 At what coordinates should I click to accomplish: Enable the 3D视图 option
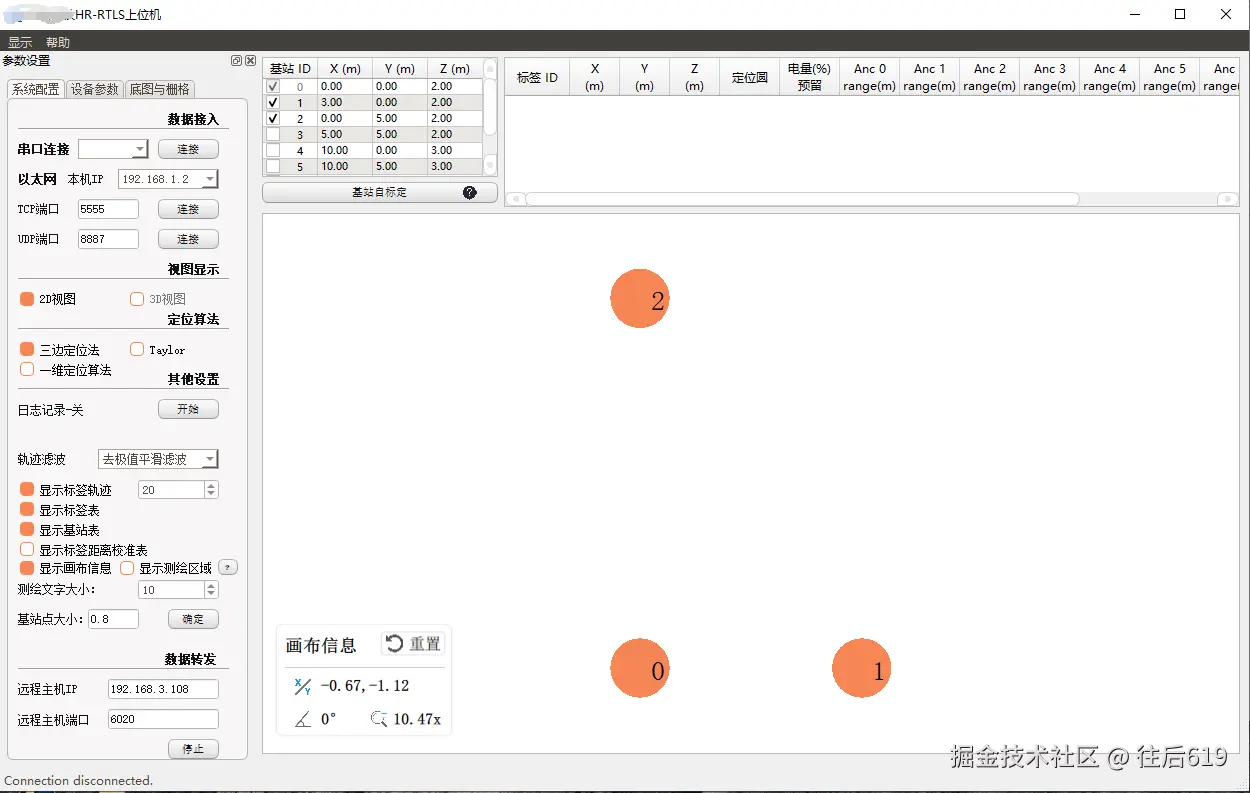click(x=137, y=299)
